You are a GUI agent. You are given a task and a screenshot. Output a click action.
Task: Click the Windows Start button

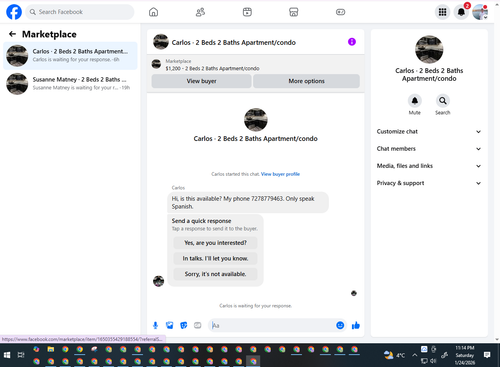coord(7,355)
